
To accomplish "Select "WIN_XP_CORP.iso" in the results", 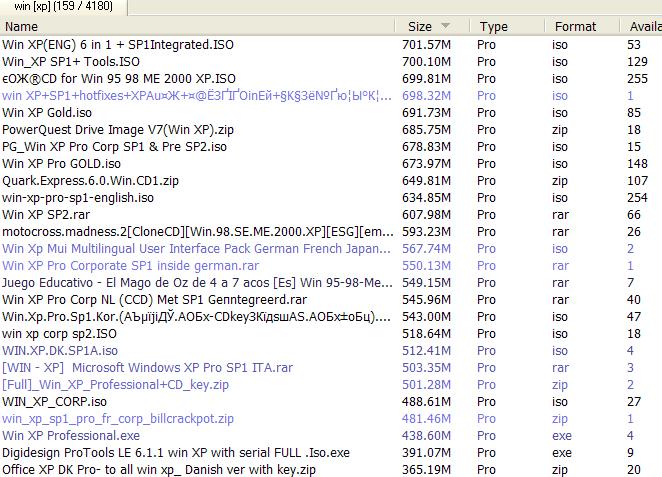I will 54,402.
